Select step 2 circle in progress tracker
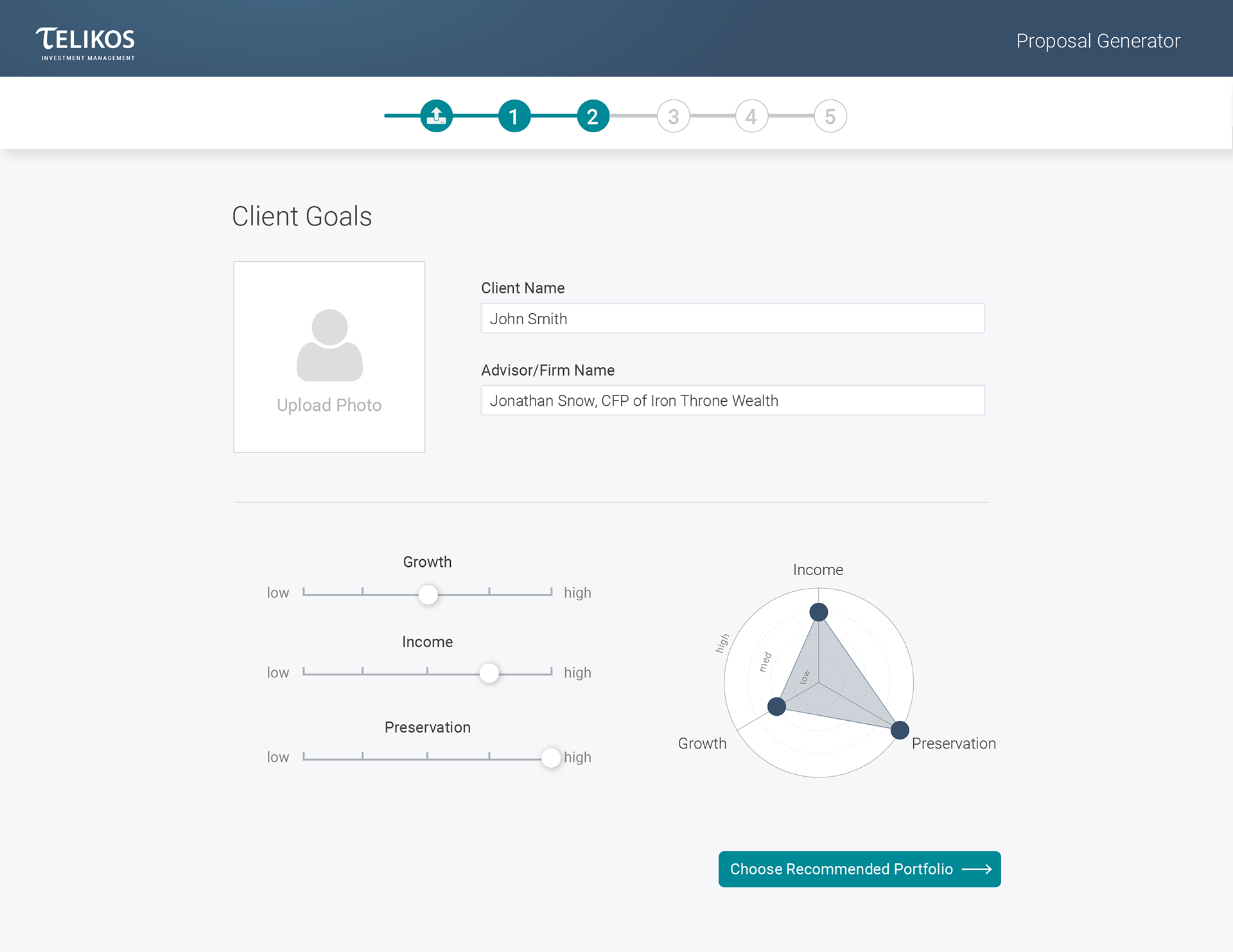Screen dimensions: 1233x952 [593, 116]
